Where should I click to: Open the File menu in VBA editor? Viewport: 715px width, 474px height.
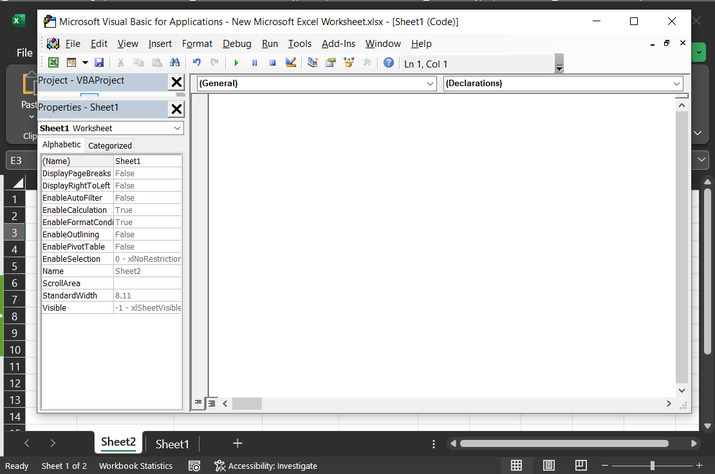tap(73, 44)
